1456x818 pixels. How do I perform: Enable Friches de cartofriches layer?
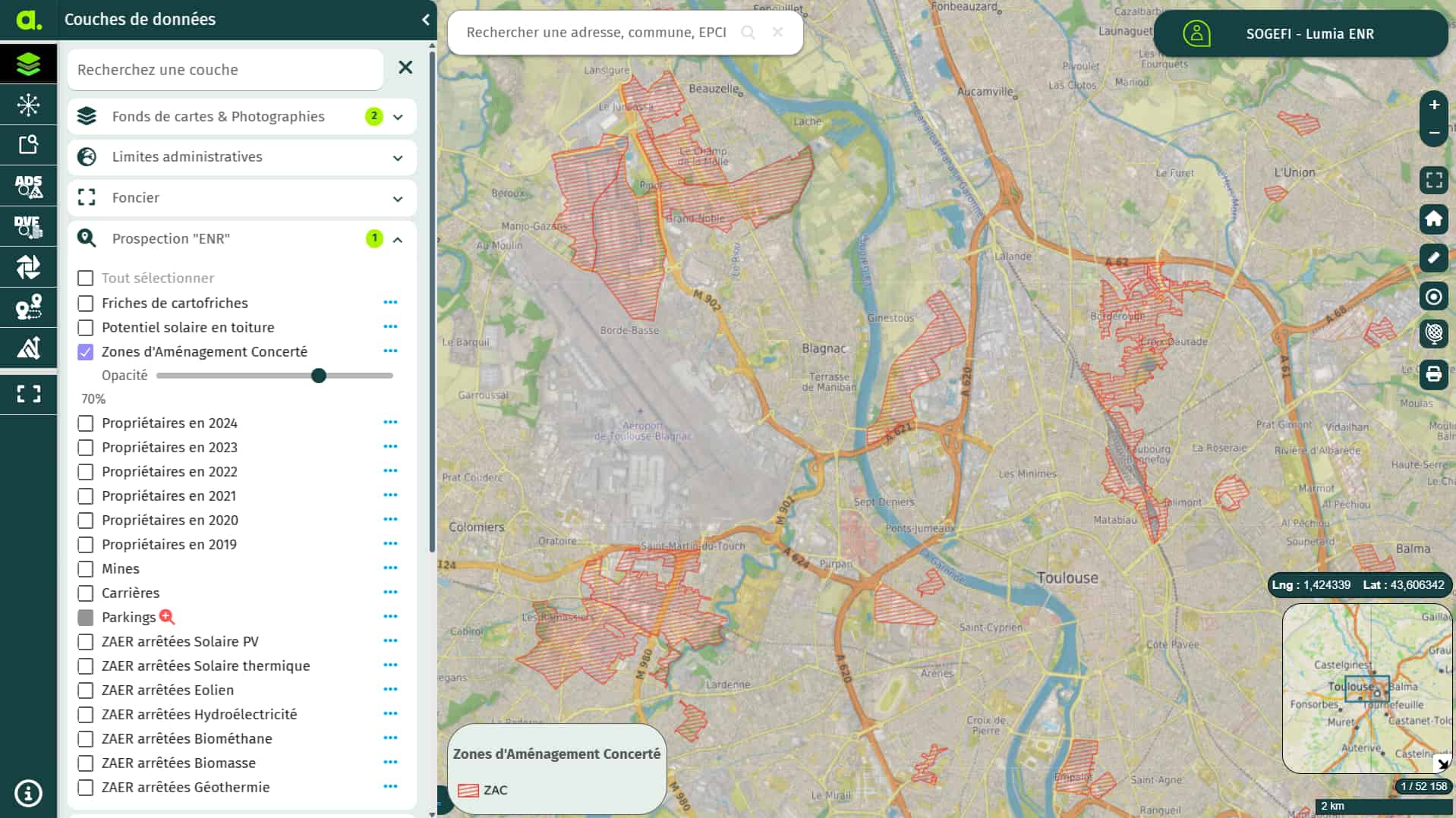(x=86, y=304)
